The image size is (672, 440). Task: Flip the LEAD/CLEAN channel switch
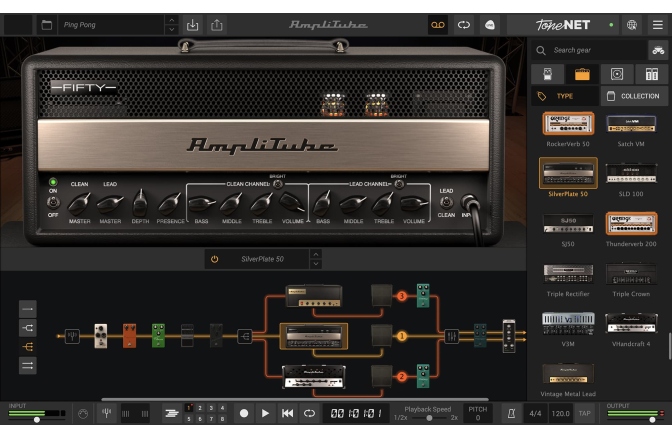(446, 202)
